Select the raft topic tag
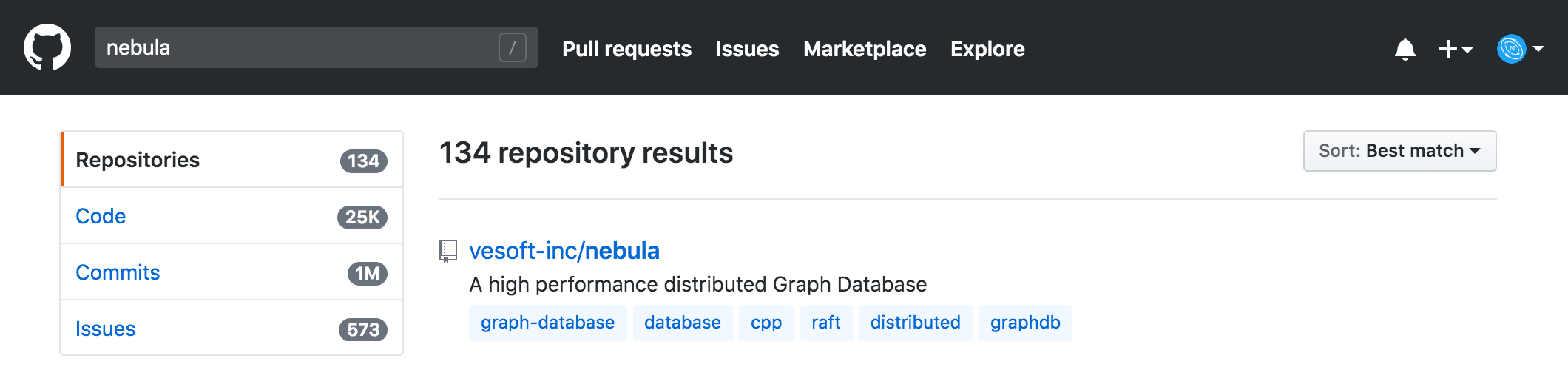1568x367 pixels. (825, 323)
